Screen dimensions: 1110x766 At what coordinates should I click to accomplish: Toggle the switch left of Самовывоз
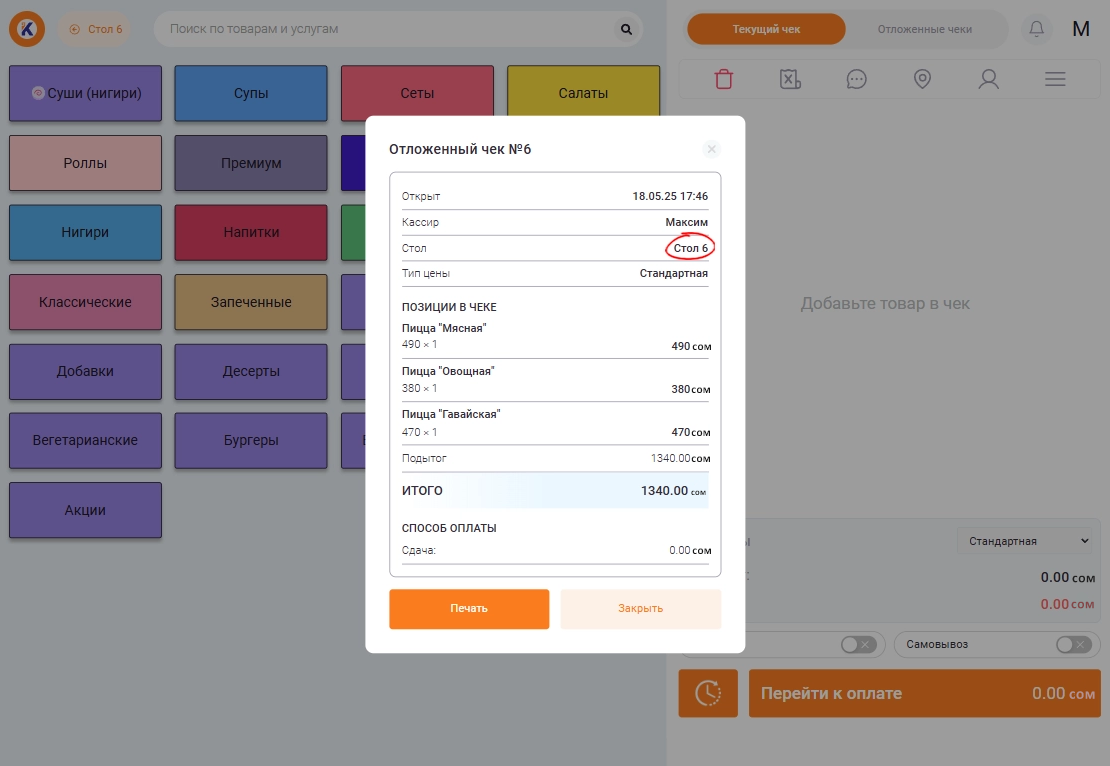(x=858, y=645)
